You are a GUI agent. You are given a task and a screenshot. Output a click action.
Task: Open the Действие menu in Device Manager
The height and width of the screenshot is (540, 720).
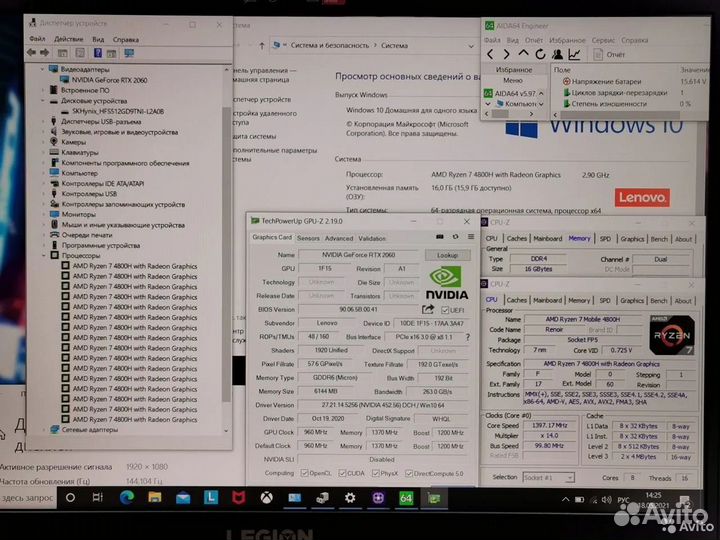click(x=68, y=39)
